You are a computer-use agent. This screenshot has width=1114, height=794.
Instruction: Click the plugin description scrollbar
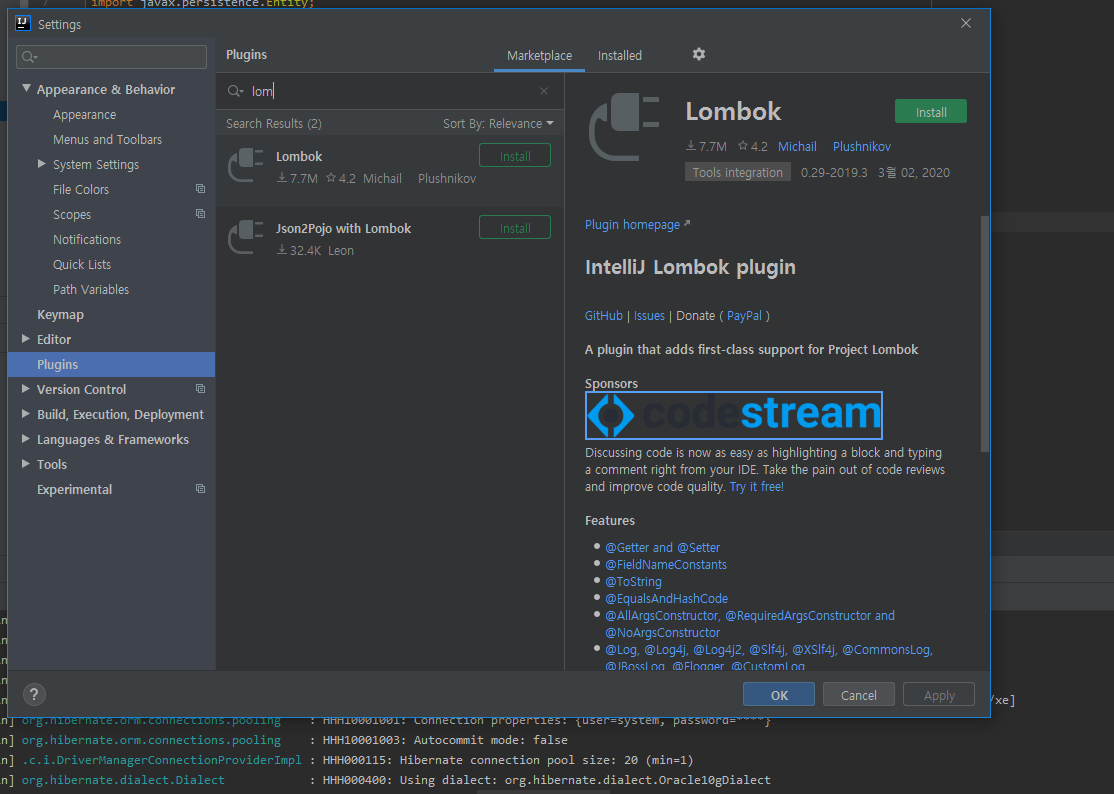point(985,334)
